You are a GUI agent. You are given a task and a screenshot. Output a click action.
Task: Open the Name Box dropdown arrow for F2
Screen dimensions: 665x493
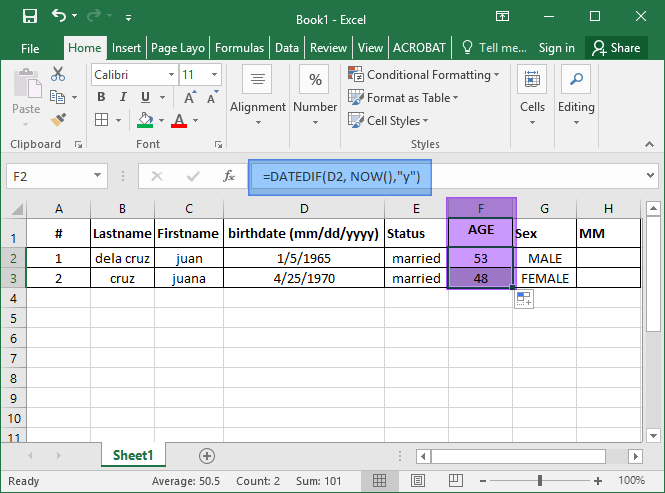[x=98, y=176]
